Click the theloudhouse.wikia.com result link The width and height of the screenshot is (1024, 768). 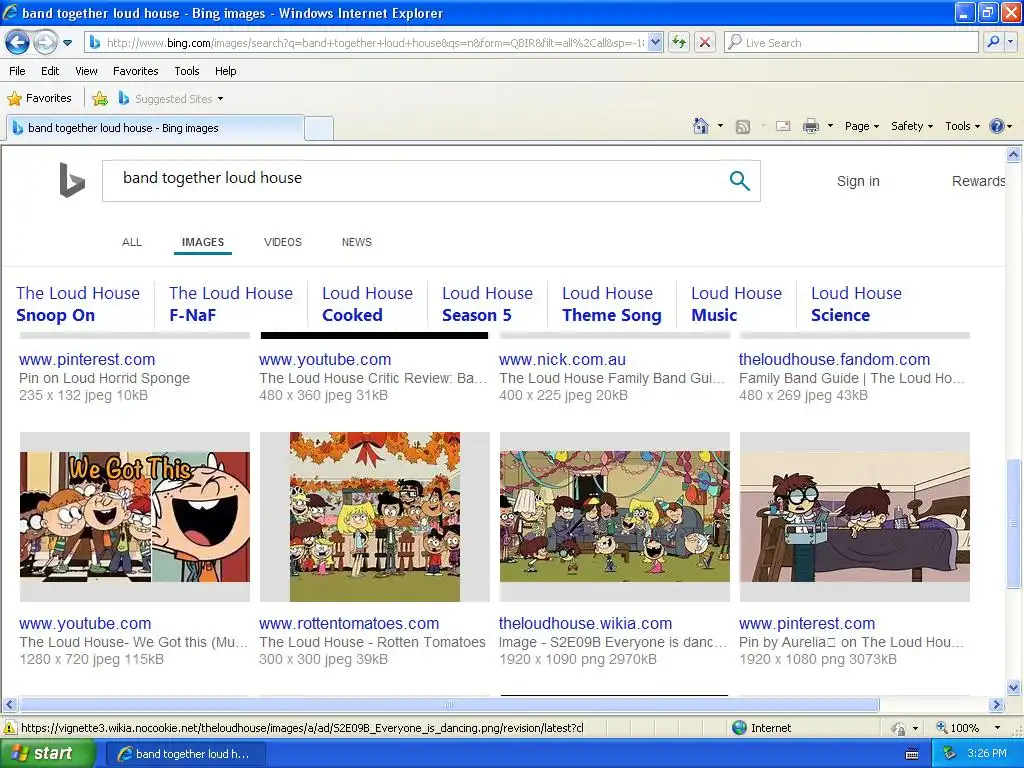coord(585,624)
